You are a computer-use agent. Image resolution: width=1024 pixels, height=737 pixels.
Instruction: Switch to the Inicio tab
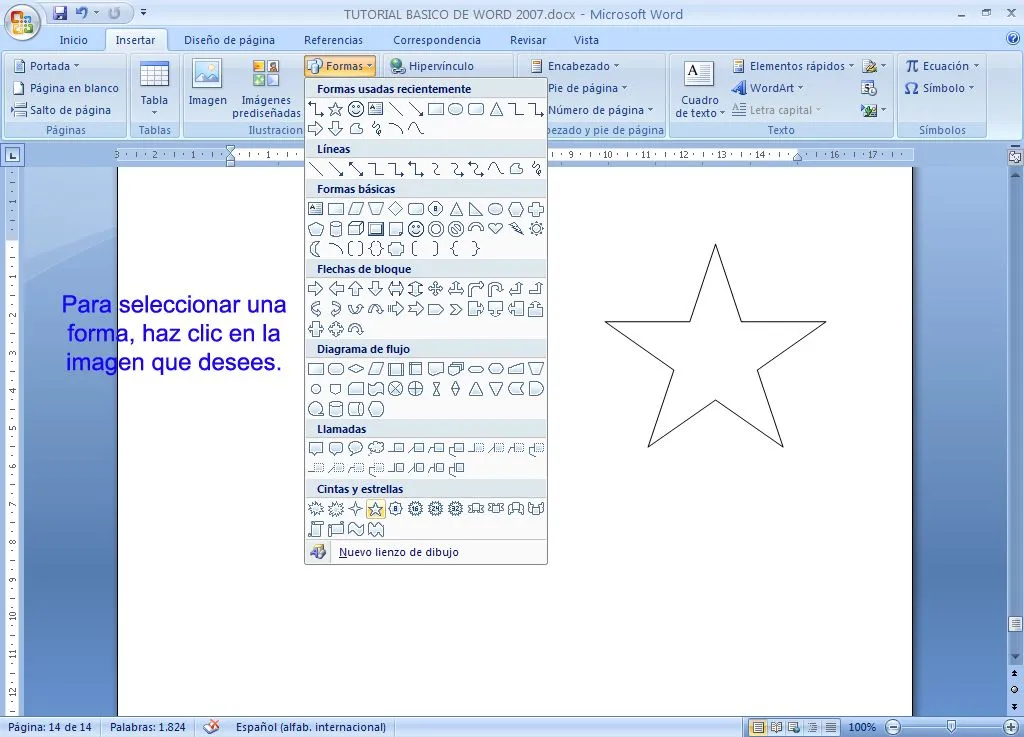coord(73,40)
